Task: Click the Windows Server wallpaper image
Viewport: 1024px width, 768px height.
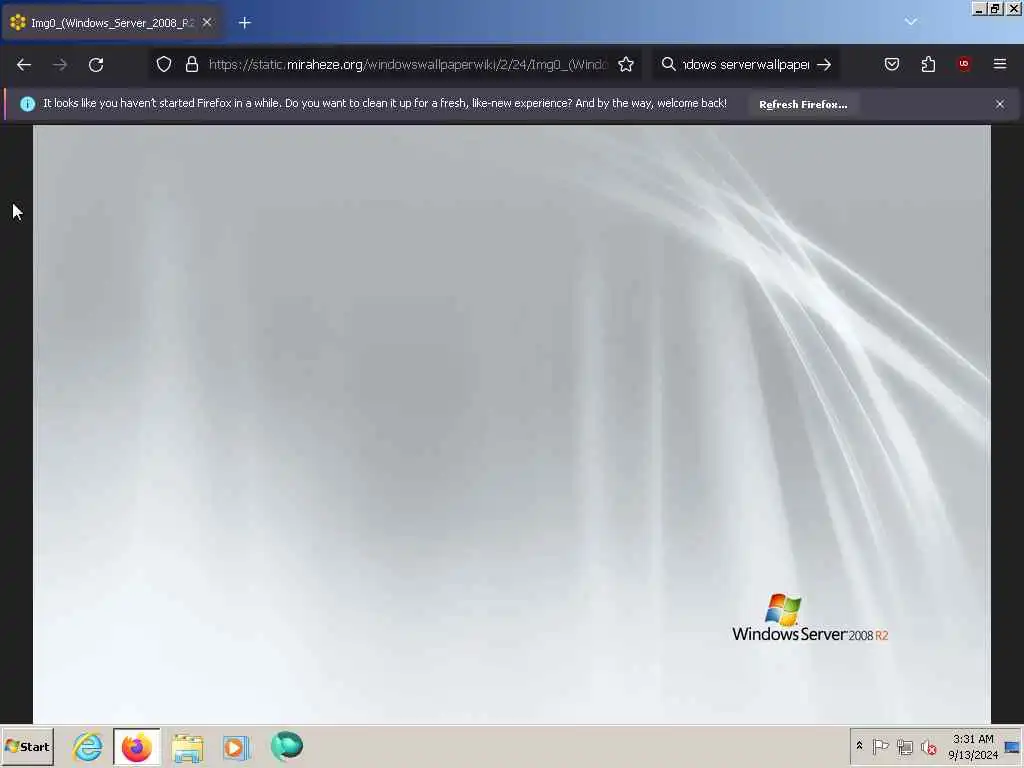Action: pos(512,424)
